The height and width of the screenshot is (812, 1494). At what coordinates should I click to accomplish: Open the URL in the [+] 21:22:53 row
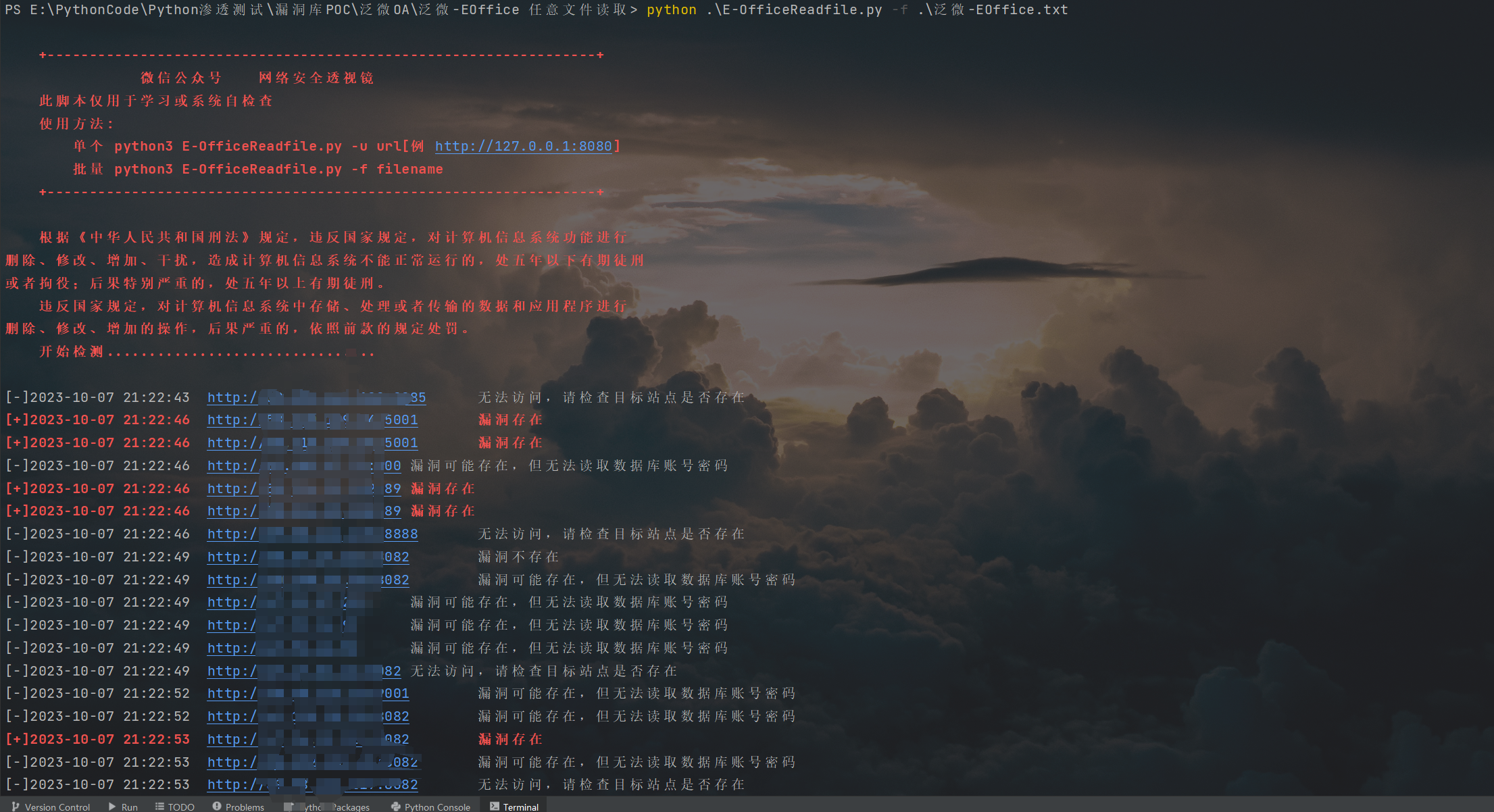click(x=308, y=739)
